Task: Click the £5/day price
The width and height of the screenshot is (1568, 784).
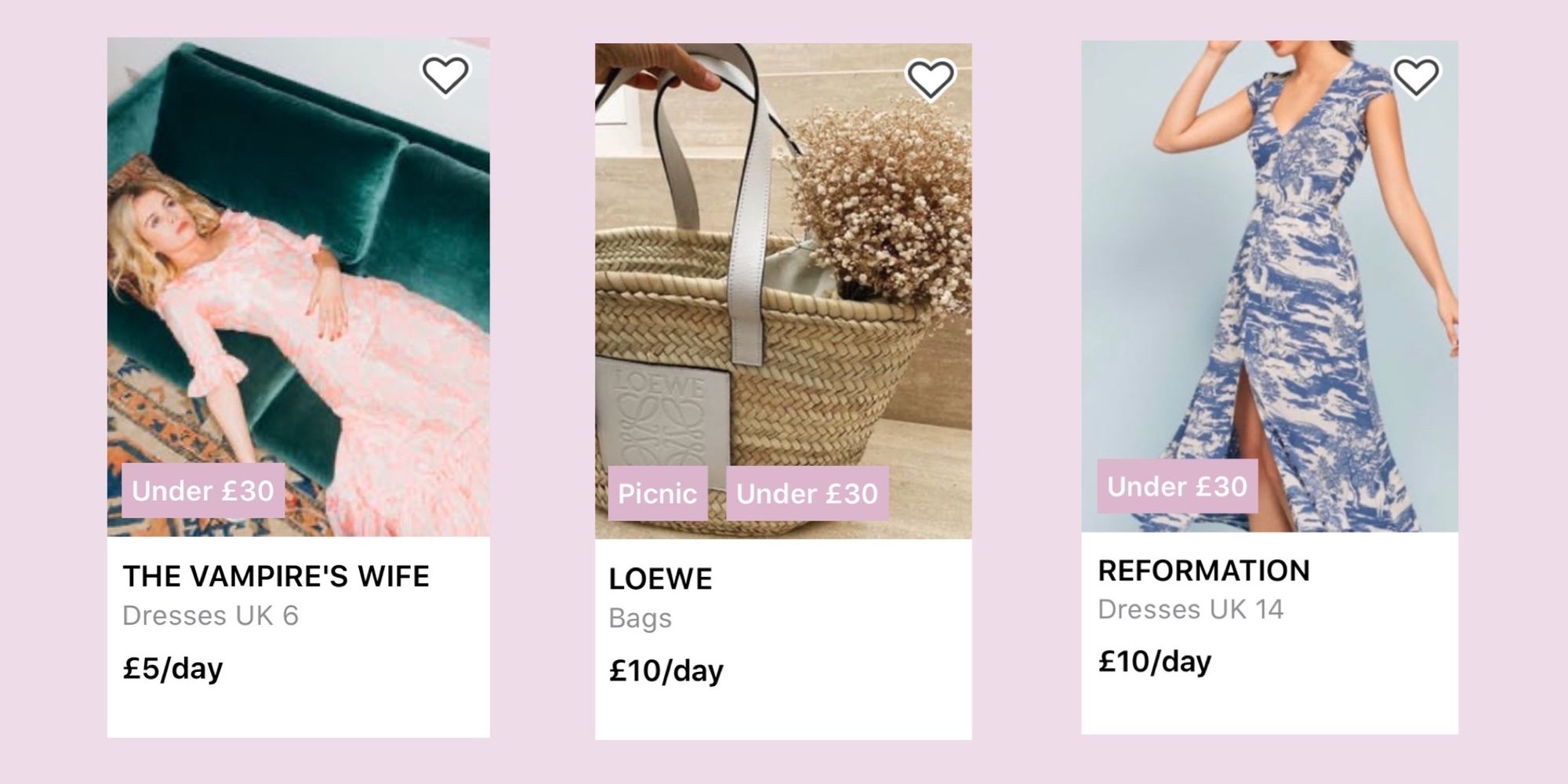Action: 173,669
